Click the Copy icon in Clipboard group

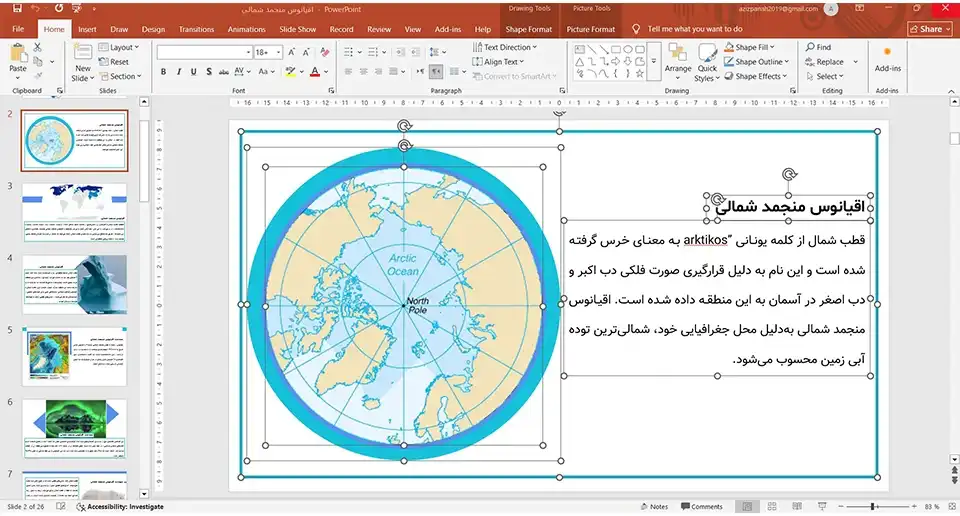click(x=39, y=62)
